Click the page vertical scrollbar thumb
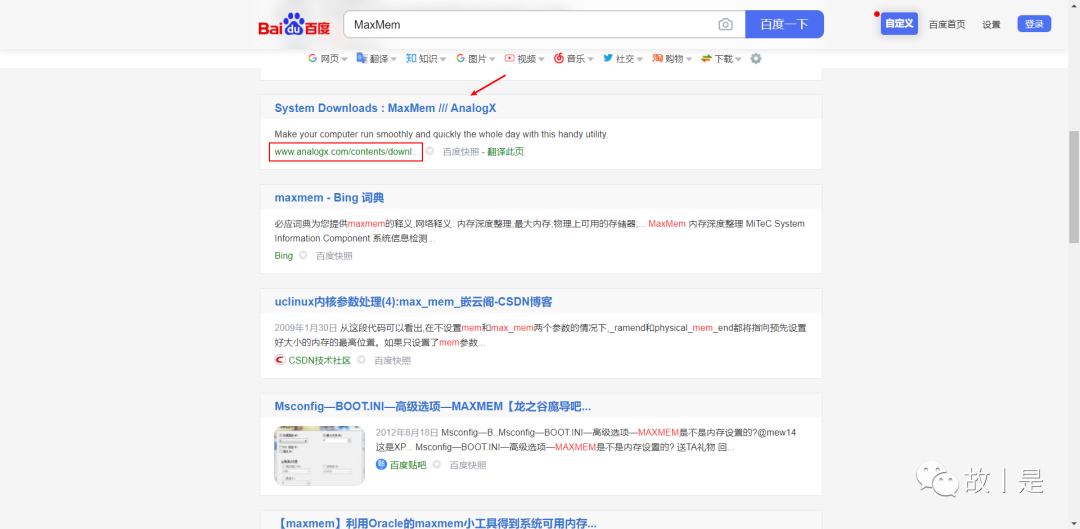The image size is (1080, 529). (1074, 186)
